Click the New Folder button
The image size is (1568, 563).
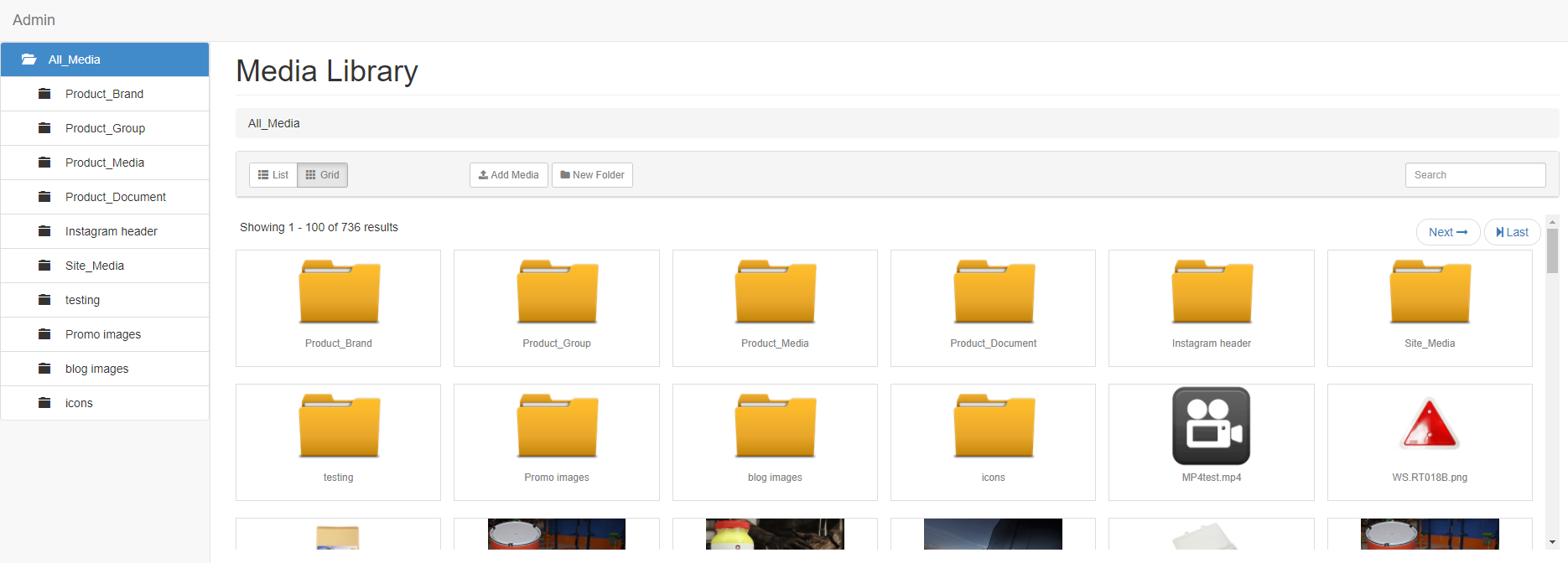point(592,175)
